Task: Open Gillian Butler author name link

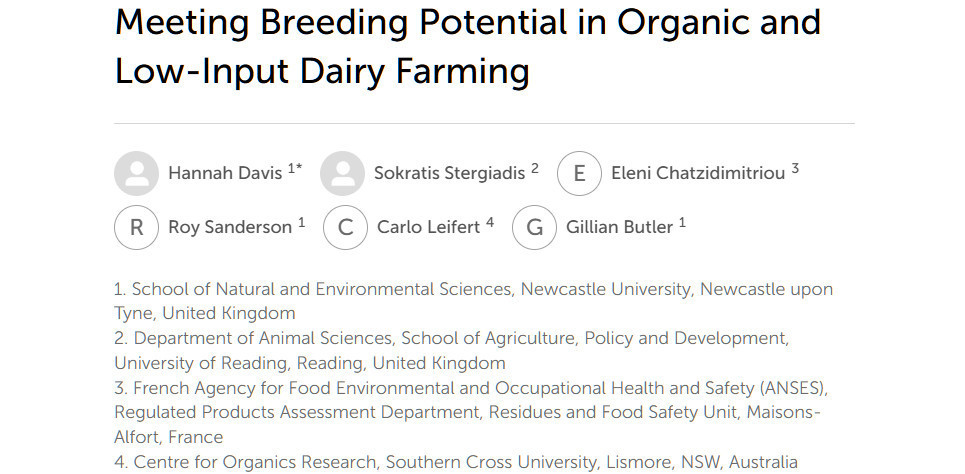Action: [619, 227]
